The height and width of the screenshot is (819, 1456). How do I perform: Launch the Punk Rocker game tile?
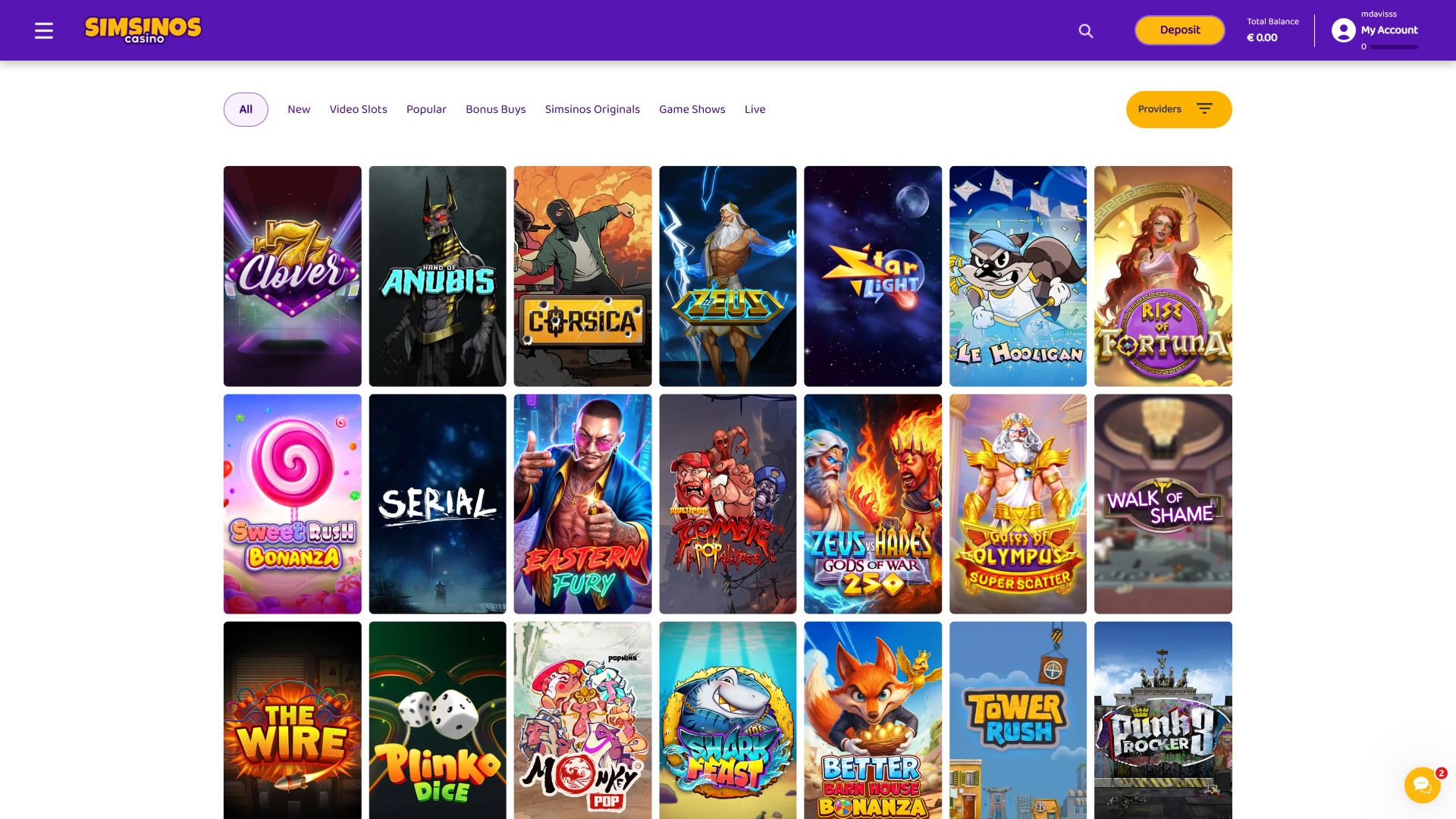[1163, 720]
